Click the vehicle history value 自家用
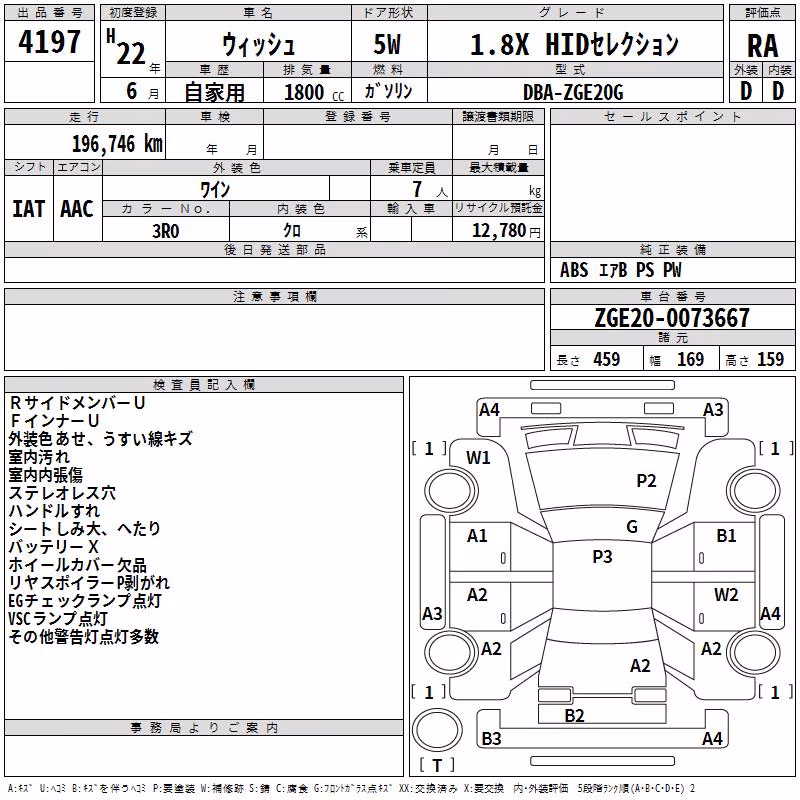800x800 pixels. [x=214, y=92]
